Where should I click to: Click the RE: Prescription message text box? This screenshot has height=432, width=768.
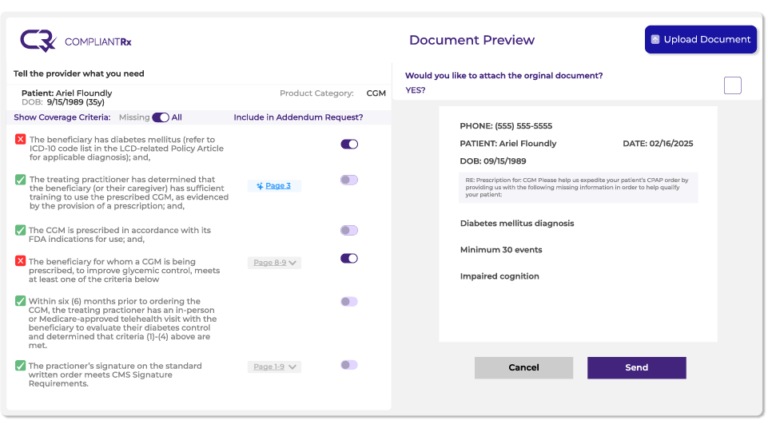(x=578, y=188)
